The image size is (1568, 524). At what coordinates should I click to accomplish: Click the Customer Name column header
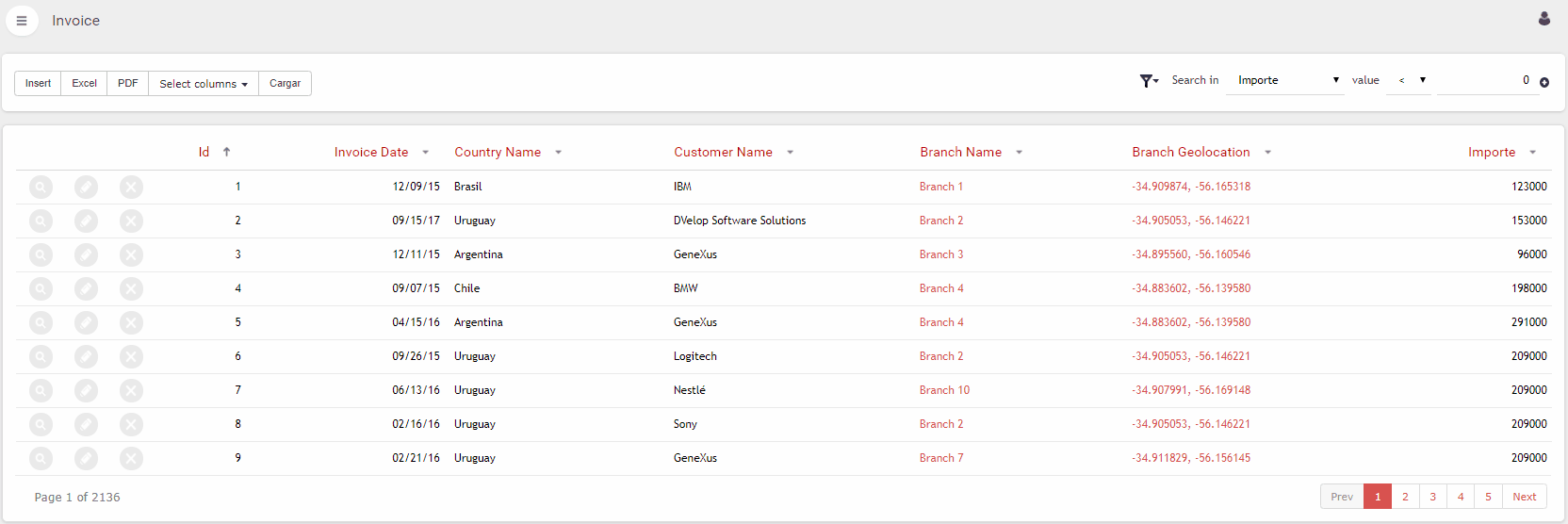pyautogui.click(x=723, y=152)
